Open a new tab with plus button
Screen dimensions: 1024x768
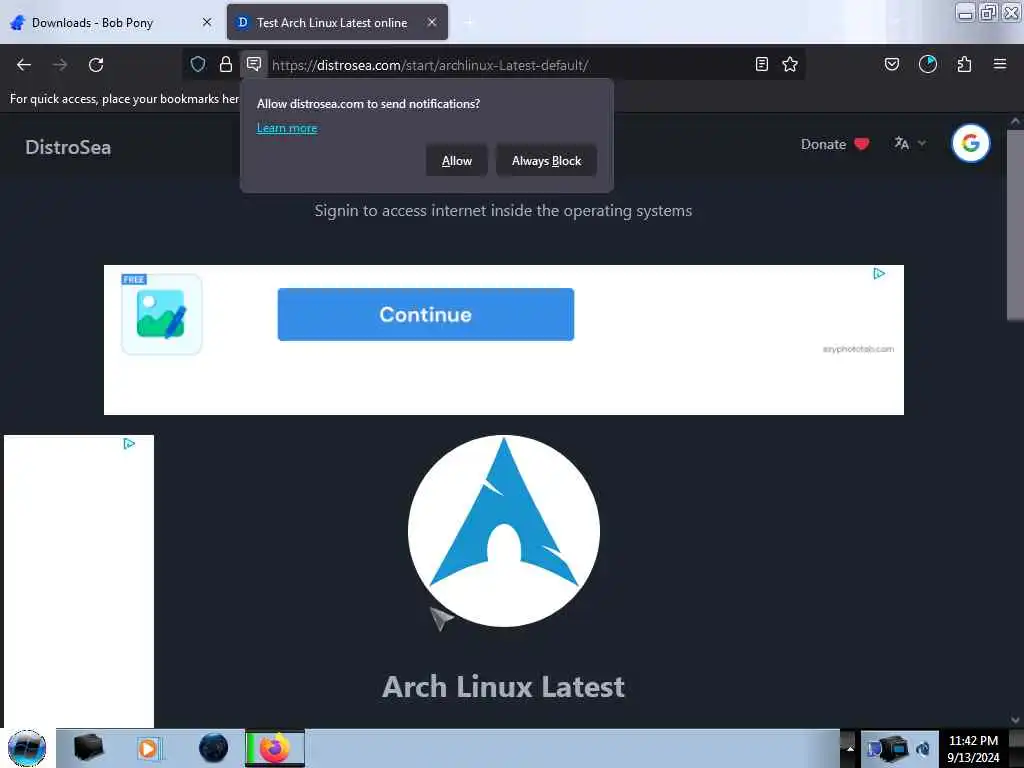[468, 23]
